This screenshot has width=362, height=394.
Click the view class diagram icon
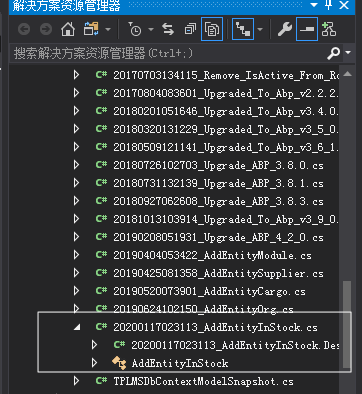click(x=329, y=30)
